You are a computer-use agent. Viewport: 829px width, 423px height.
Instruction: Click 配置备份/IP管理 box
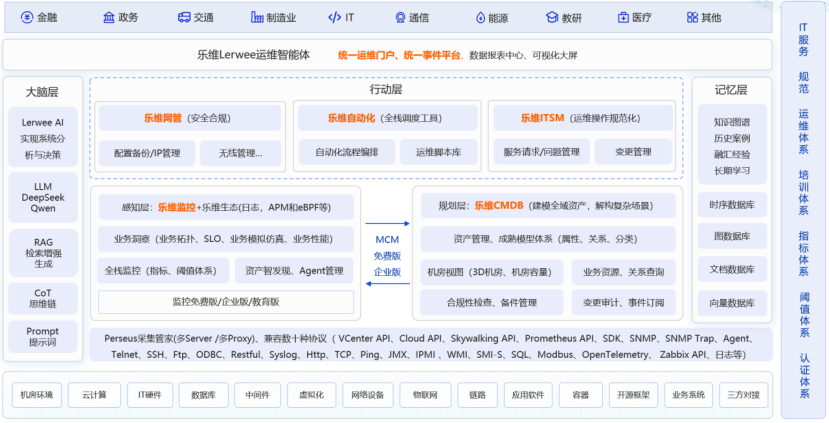tap(147, 153)
